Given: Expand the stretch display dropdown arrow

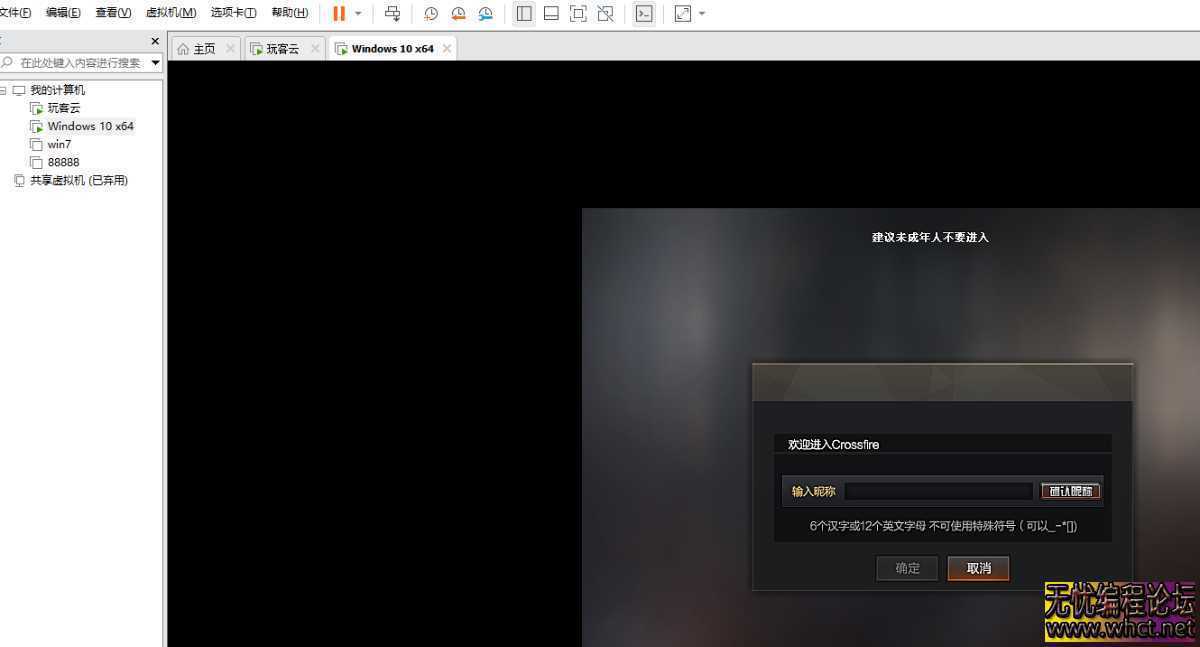Looking at the screenshot, I should pos(702,14).
